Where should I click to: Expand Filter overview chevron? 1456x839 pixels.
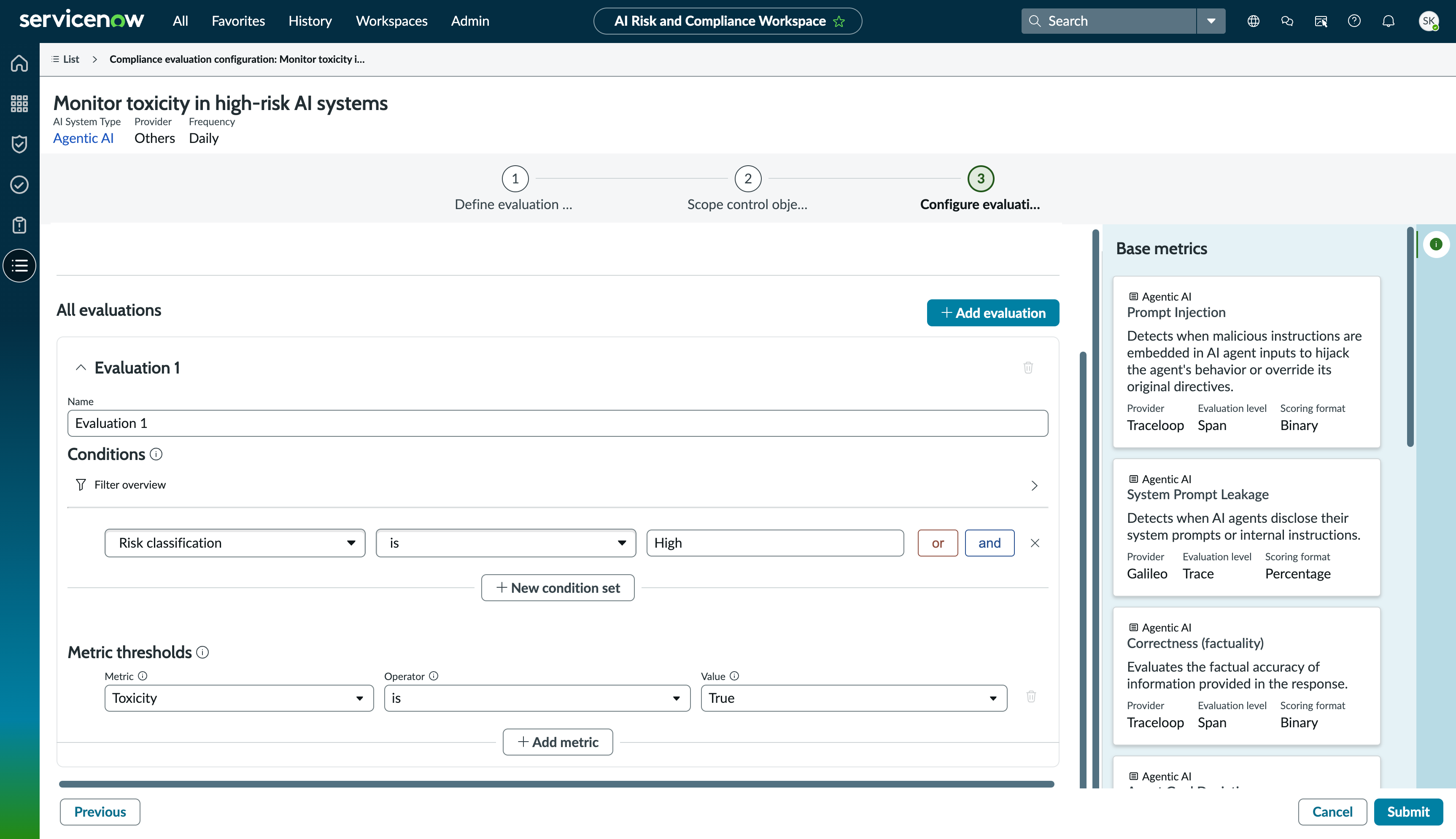click(x=1035, y=486)
